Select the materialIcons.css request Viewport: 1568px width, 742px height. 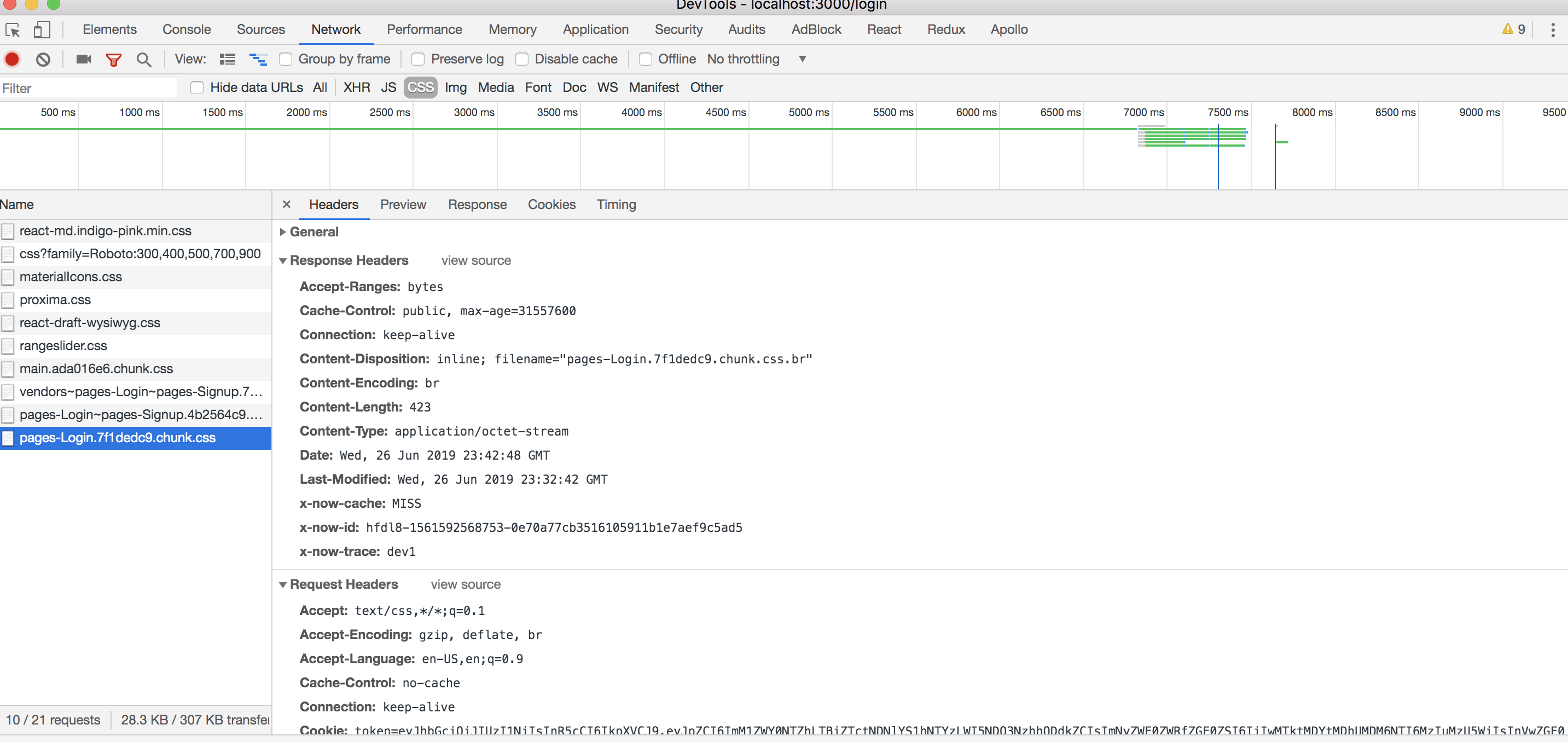[x=71, y=276]
